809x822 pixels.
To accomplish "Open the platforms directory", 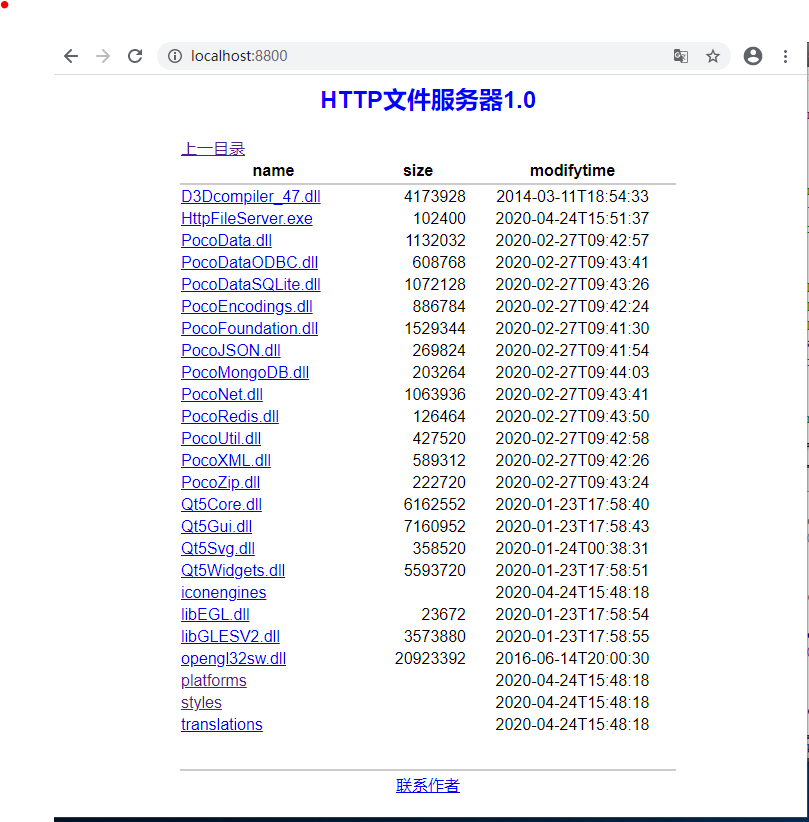I will click(213, 680).
